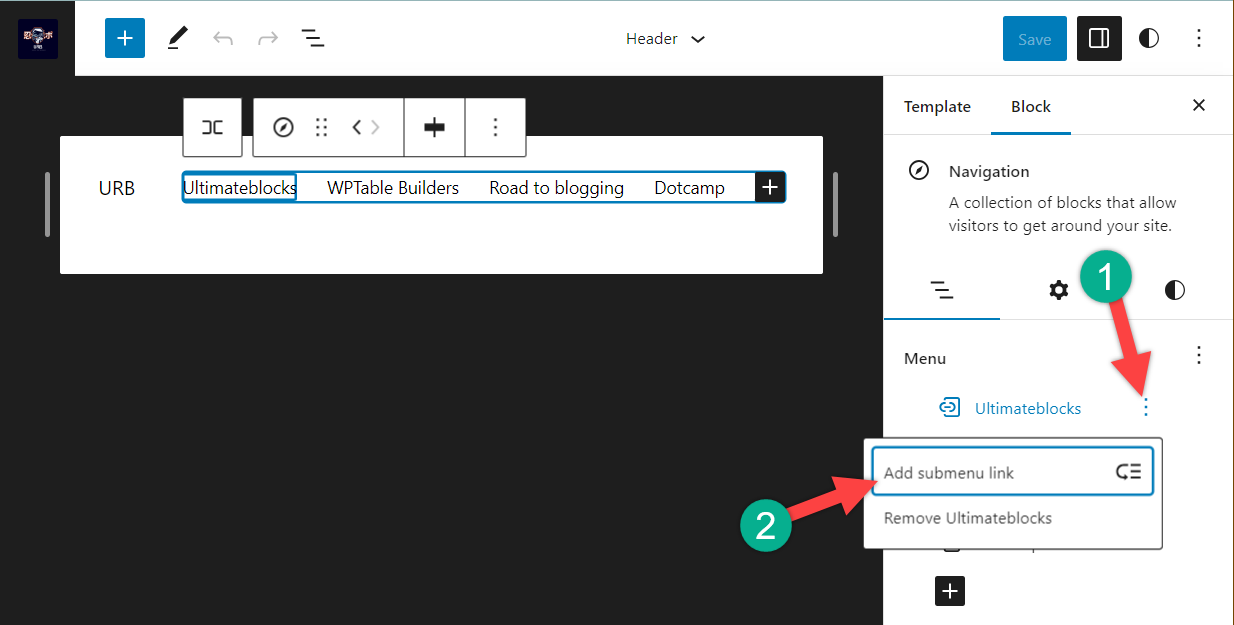
Task: Switch to the Block tab
Action: [x=1031, y=106]
